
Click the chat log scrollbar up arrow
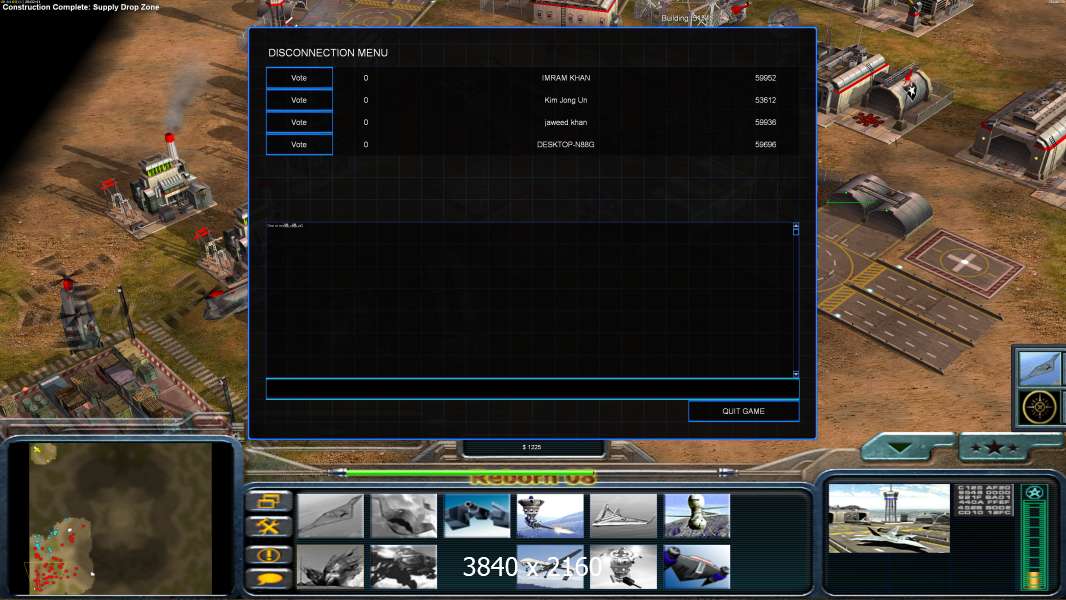click(796, 228)
